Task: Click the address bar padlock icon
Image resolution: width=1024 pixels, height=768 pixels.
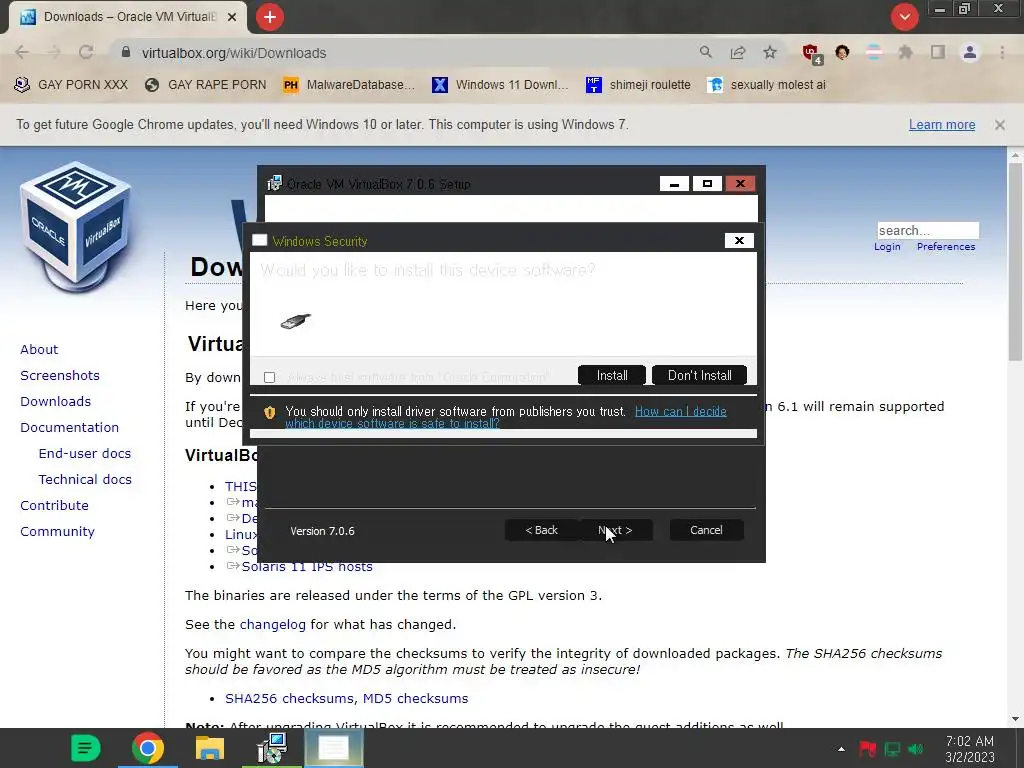Action: click(x=126, y=52)
